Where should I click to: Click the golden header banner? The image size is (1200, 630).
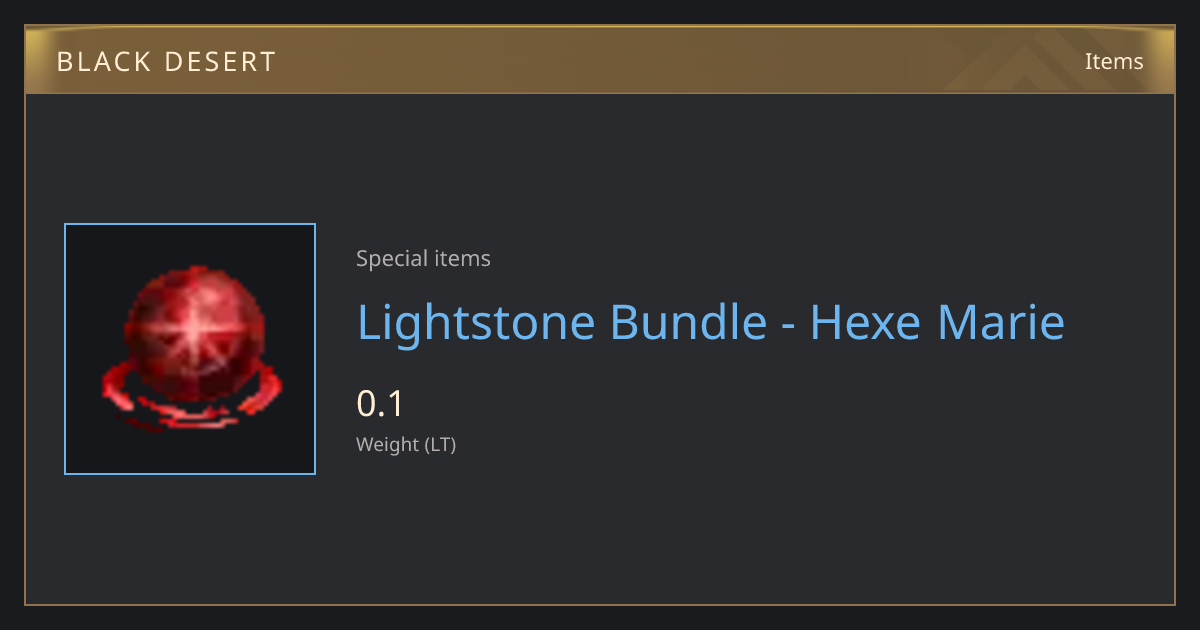click(600, 61)
